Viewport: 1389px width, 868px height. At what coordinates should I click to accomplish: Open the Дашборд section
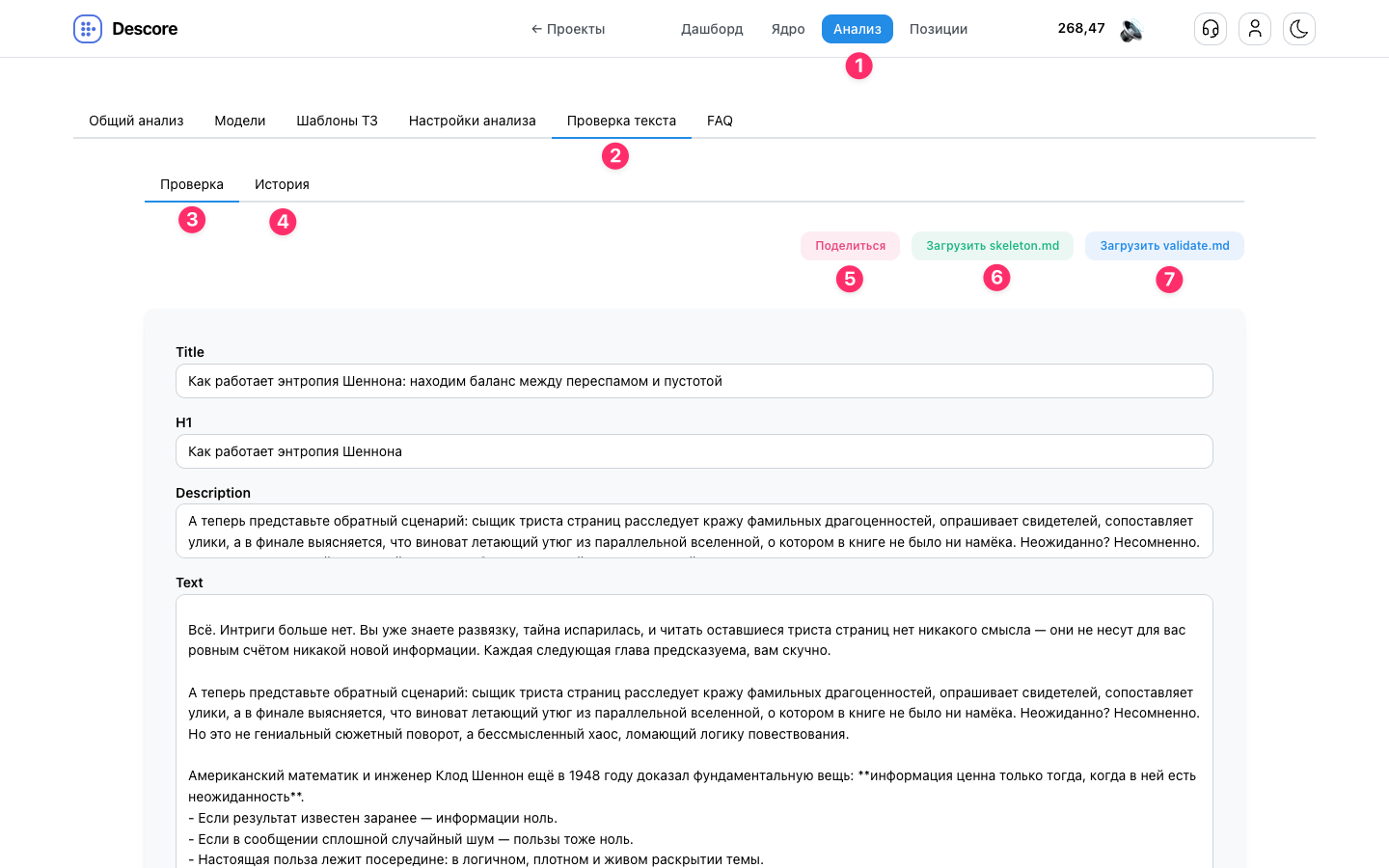pos(712,29)
